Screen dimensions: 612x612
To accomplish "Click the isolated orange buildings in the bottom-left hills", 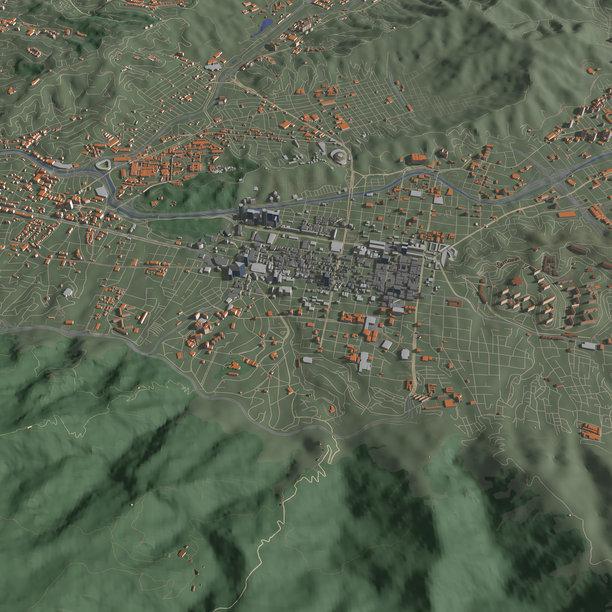I will [184, 551].
